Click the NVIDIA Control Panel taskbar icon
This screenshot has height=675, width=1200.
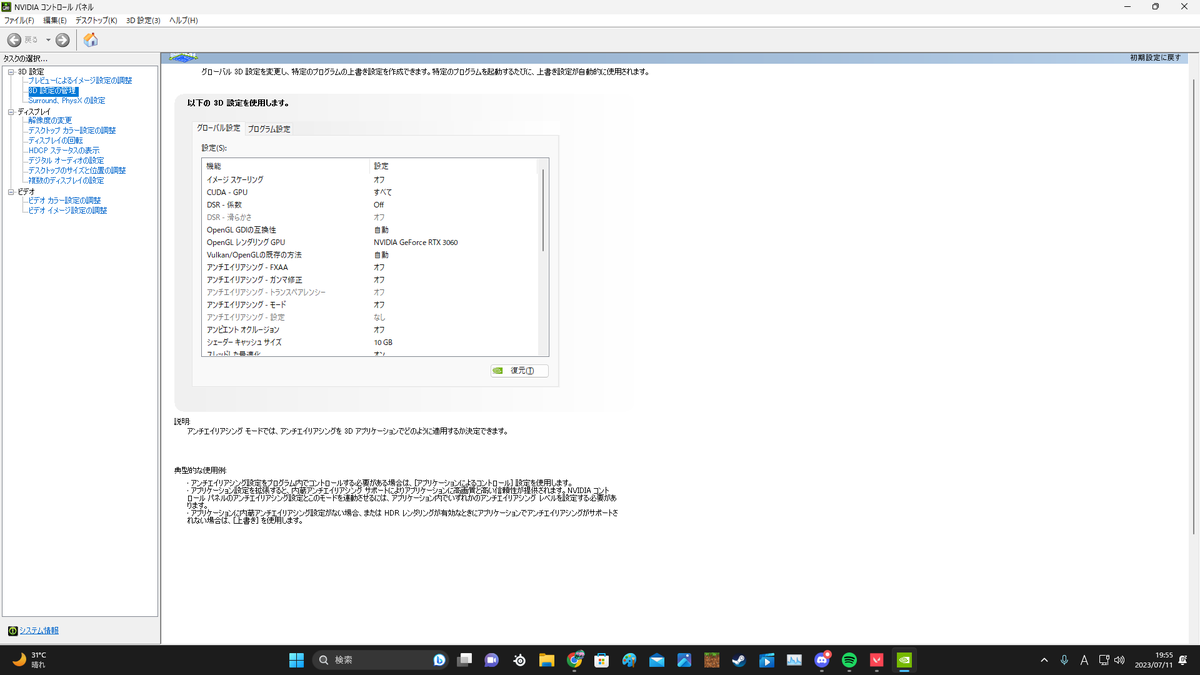tap(903, 660)
